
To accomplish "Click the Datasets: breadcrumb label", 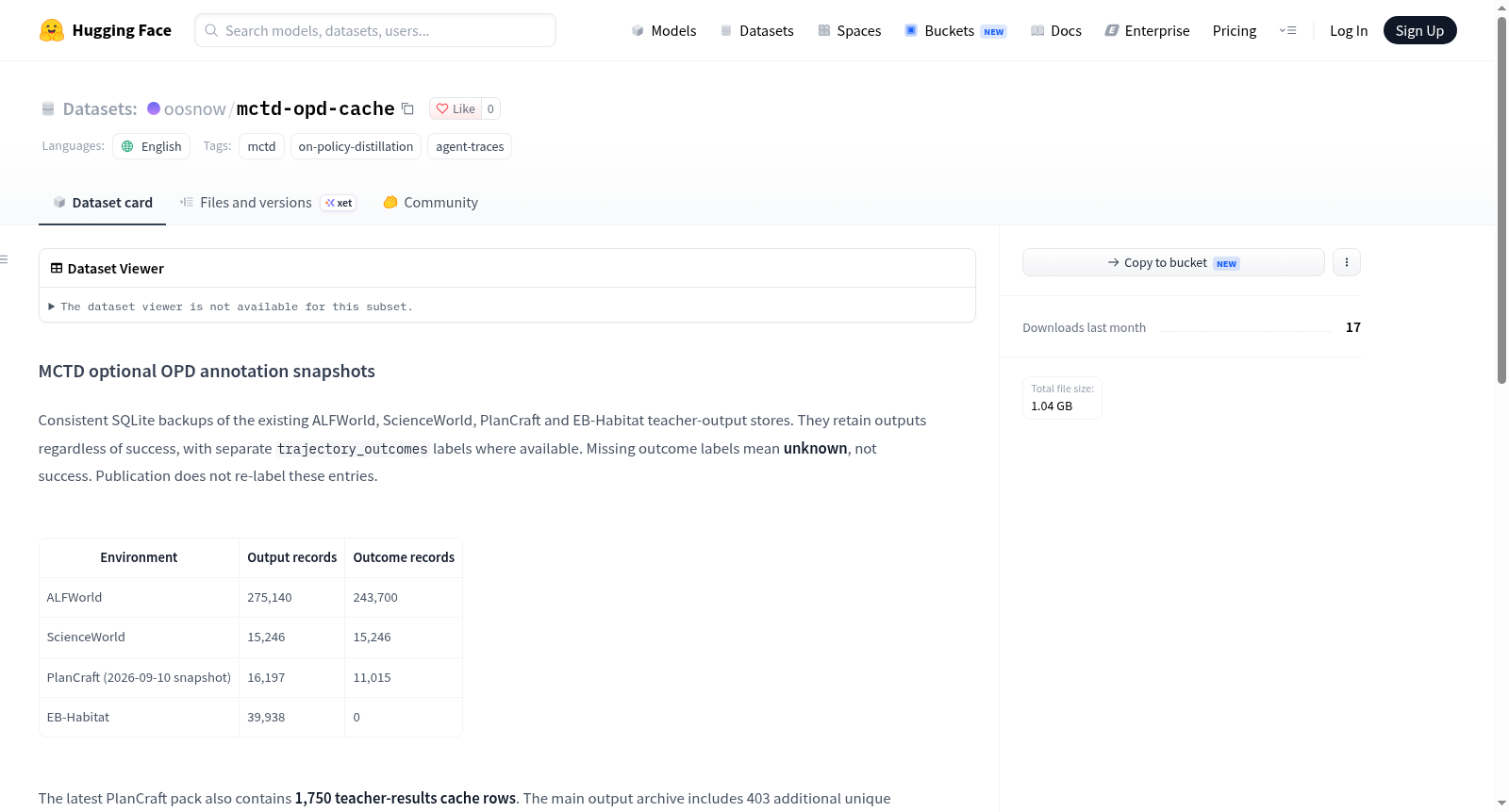I will click(100, 109).
